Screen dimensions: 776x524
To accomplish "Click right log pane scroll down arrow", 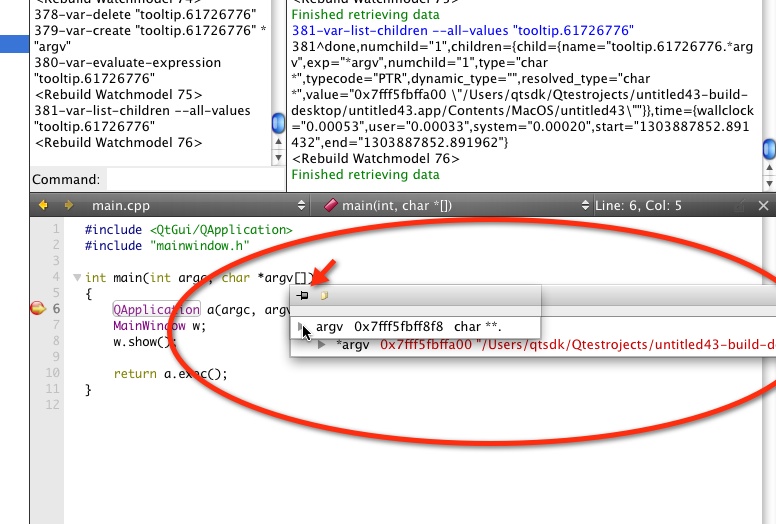I will click(768, 181).
